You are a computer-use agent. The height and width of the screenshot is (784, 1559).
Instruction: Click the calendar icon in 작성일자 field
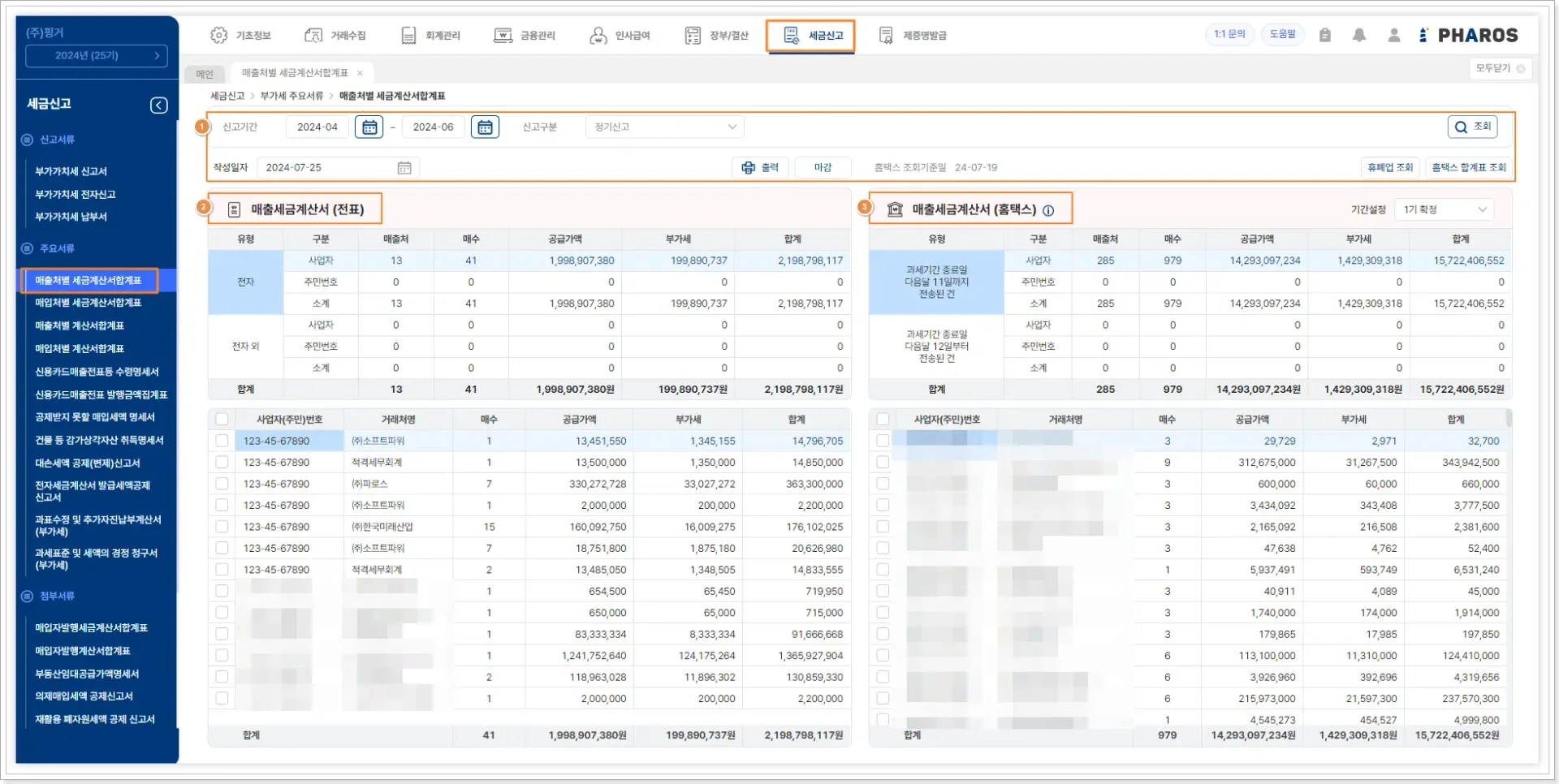(404, 168)
